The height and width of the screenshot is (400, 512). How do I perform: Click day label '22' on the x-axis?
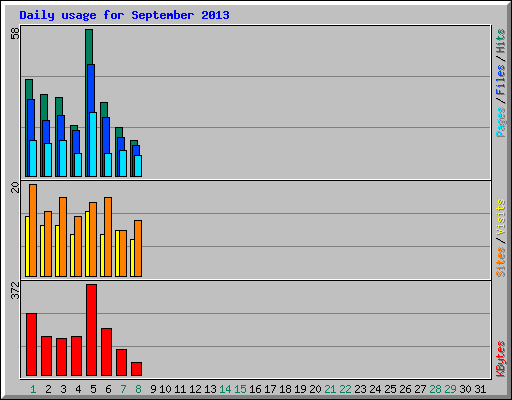(345, 389)
